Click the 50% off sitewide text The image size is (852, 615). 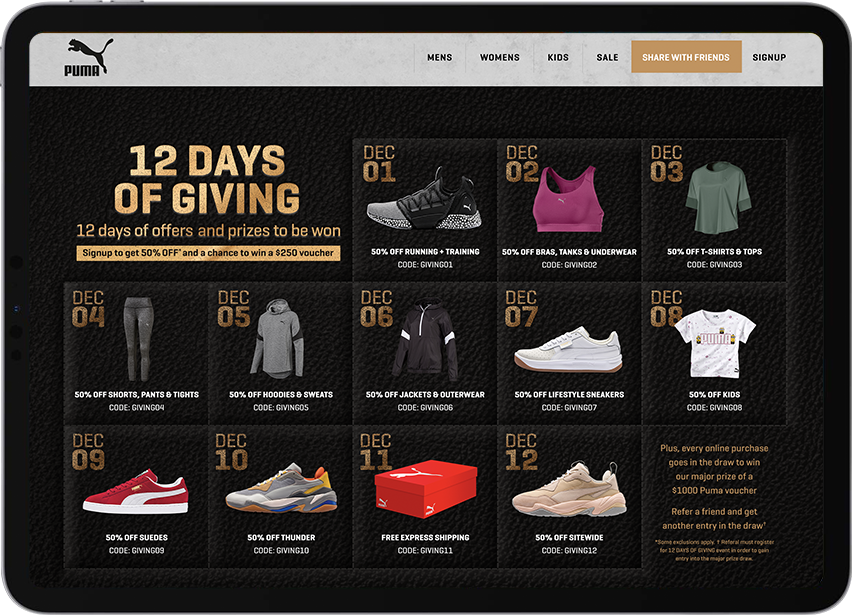tap(569, 537)
